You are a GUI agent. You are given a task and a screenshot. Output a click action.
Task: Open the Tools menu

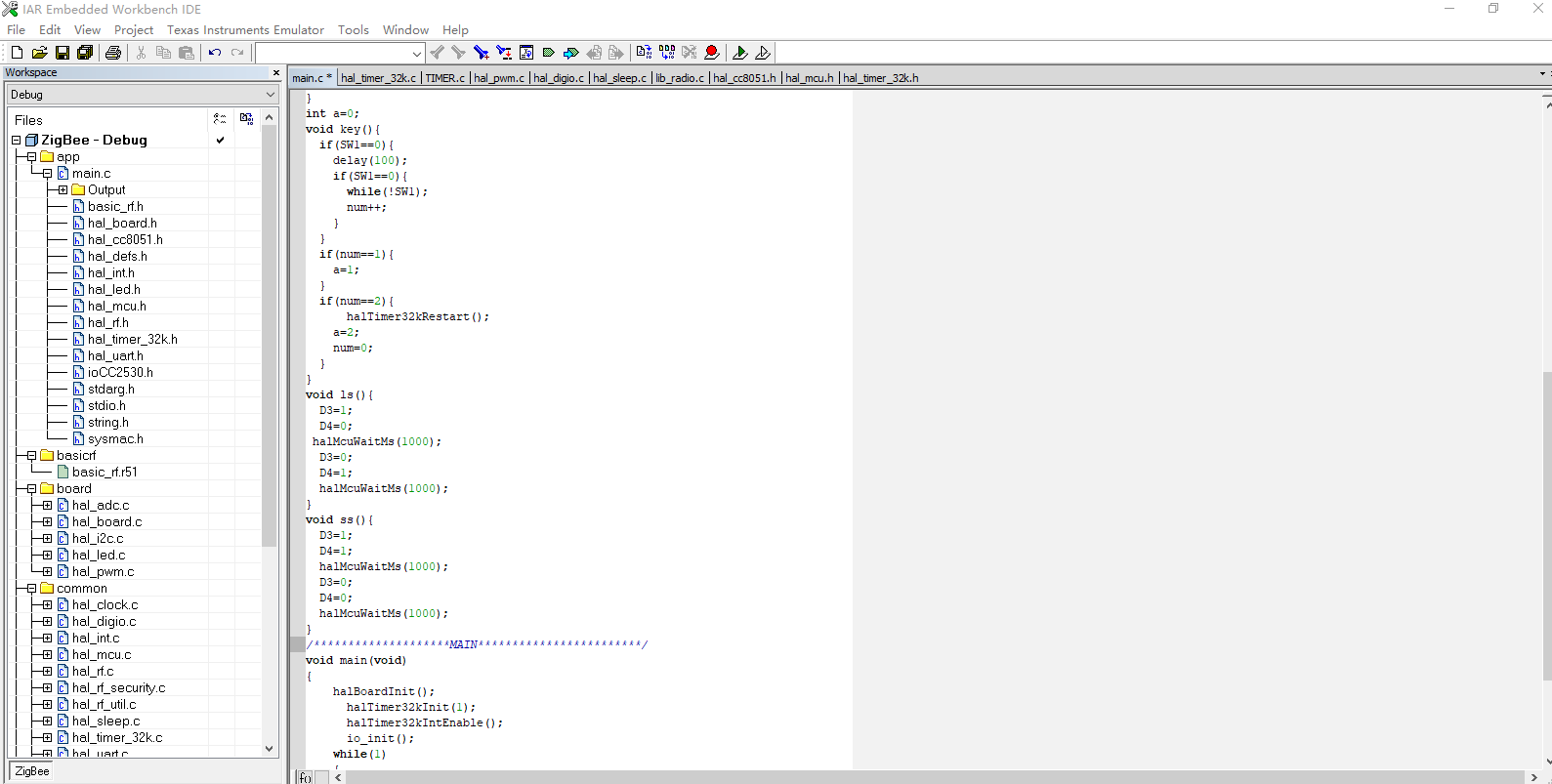tap(354, 30)
